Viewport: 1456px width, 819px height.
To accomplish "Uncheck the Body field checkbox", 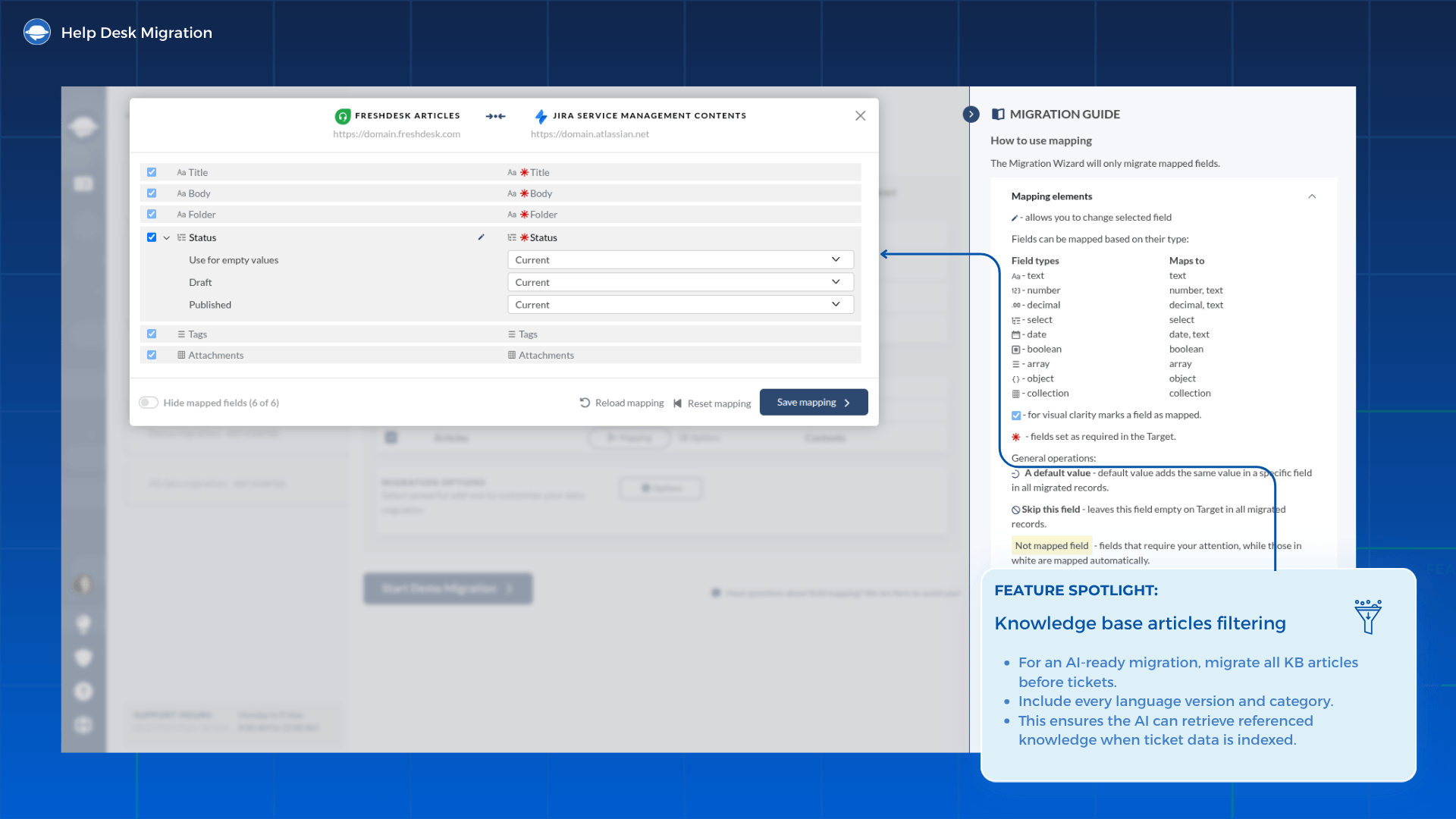I will 152,193.
